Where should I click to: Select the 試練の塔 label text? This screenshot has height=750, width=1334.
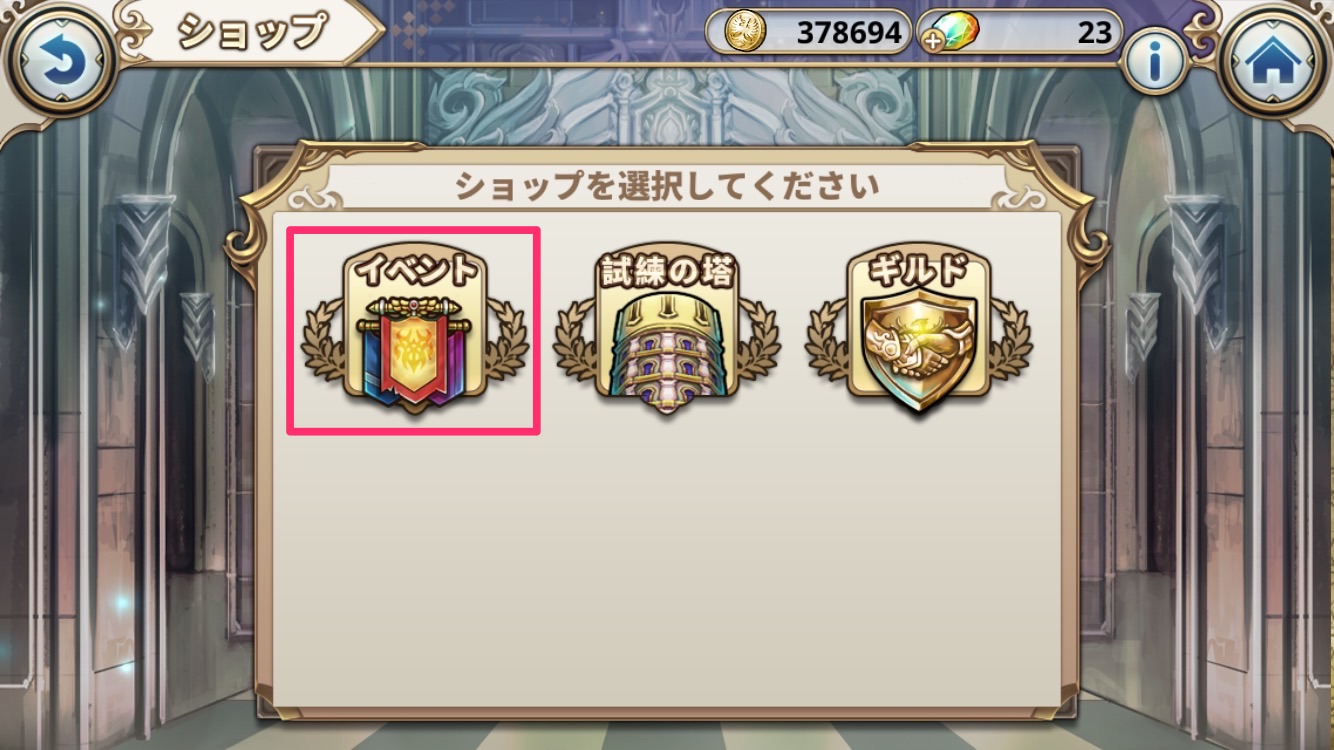tap(667, 271)
